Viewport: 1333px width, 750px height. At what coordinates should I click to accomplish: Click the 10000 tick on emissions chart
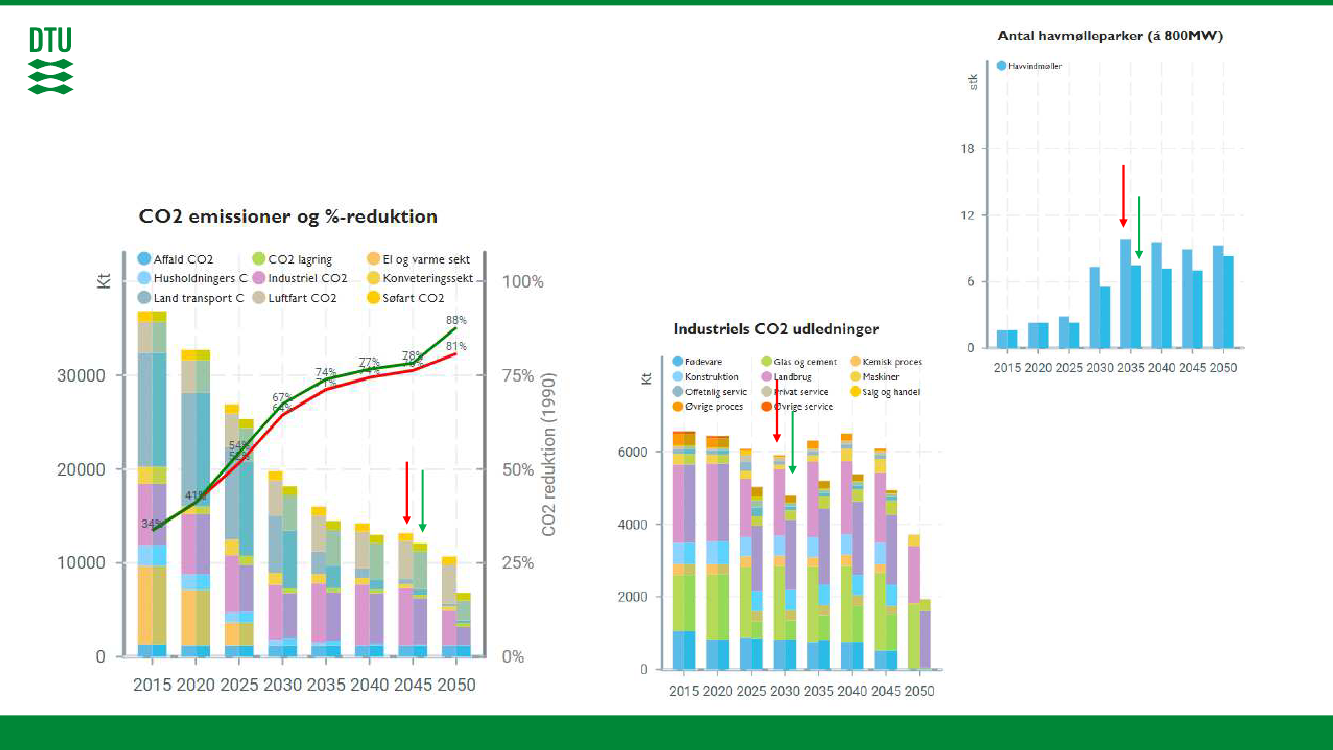(79, 563)
